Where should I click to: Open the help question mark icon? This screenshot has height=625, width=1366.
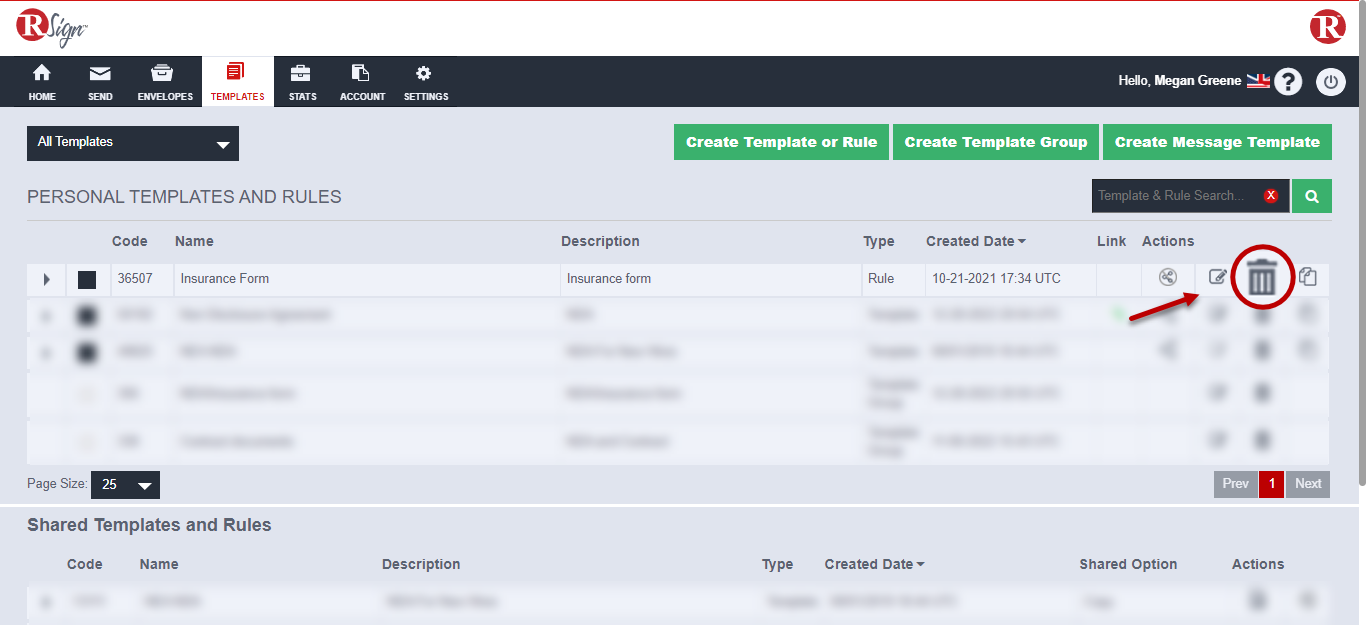pyautogui.click(x=1288, y=82)
